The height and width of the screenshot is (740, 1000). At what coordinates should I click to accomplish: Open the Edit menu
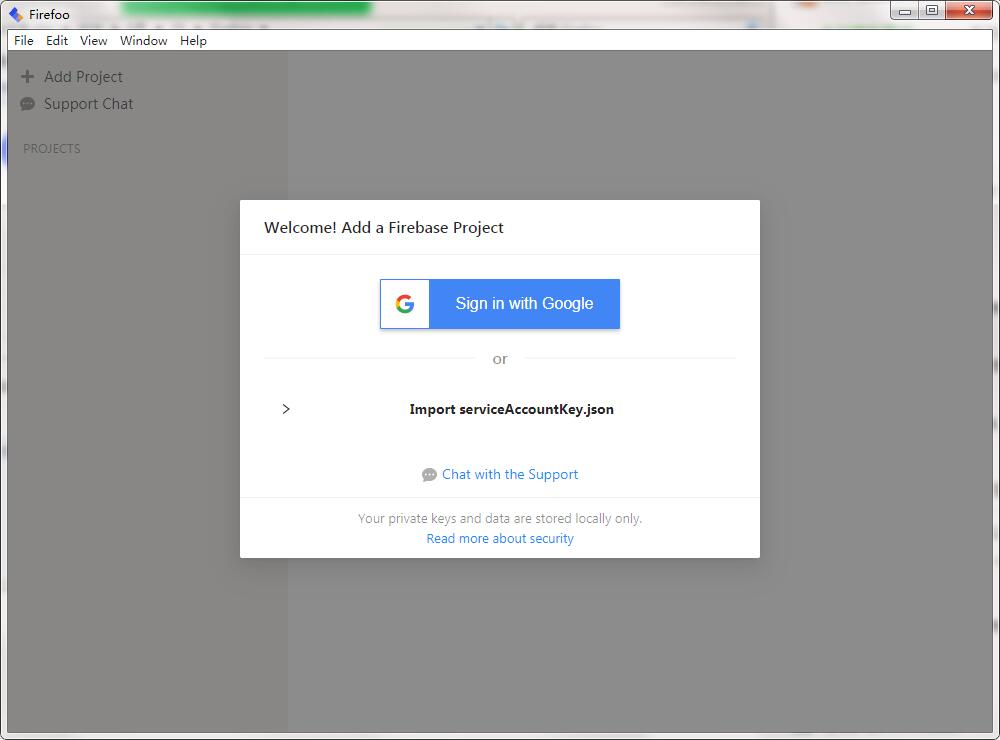pos(57,41)
